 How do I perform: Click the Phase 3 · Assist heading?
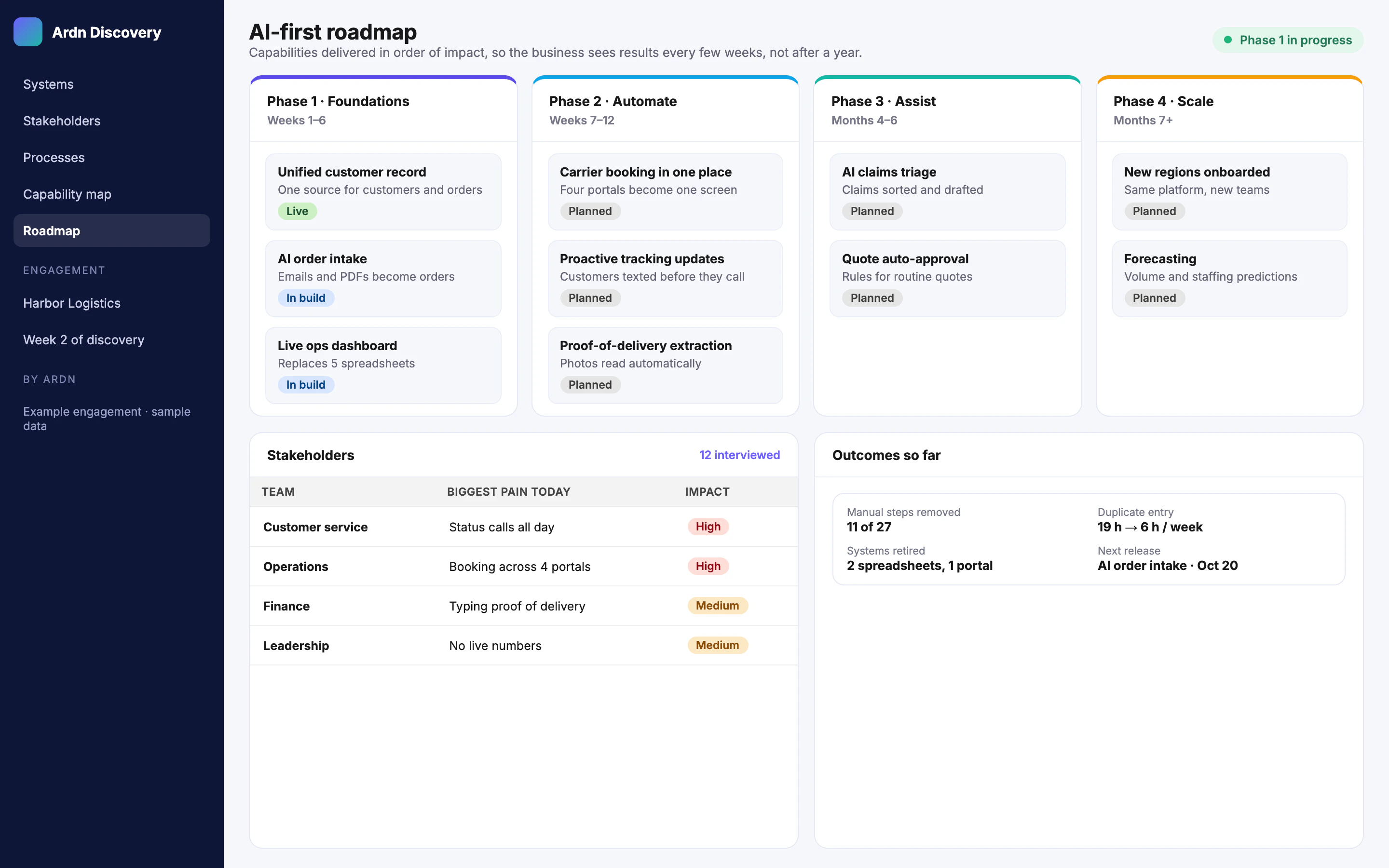(x=884, y=102)
